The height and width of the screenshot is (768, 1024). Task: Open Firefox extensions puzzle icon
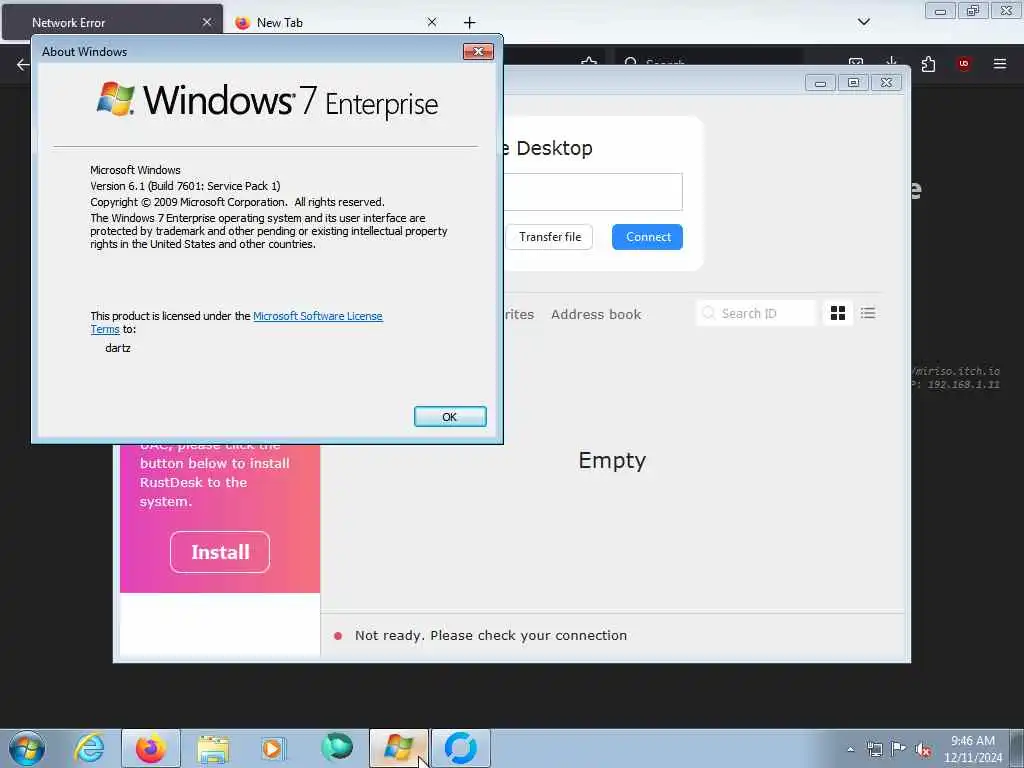928,64
